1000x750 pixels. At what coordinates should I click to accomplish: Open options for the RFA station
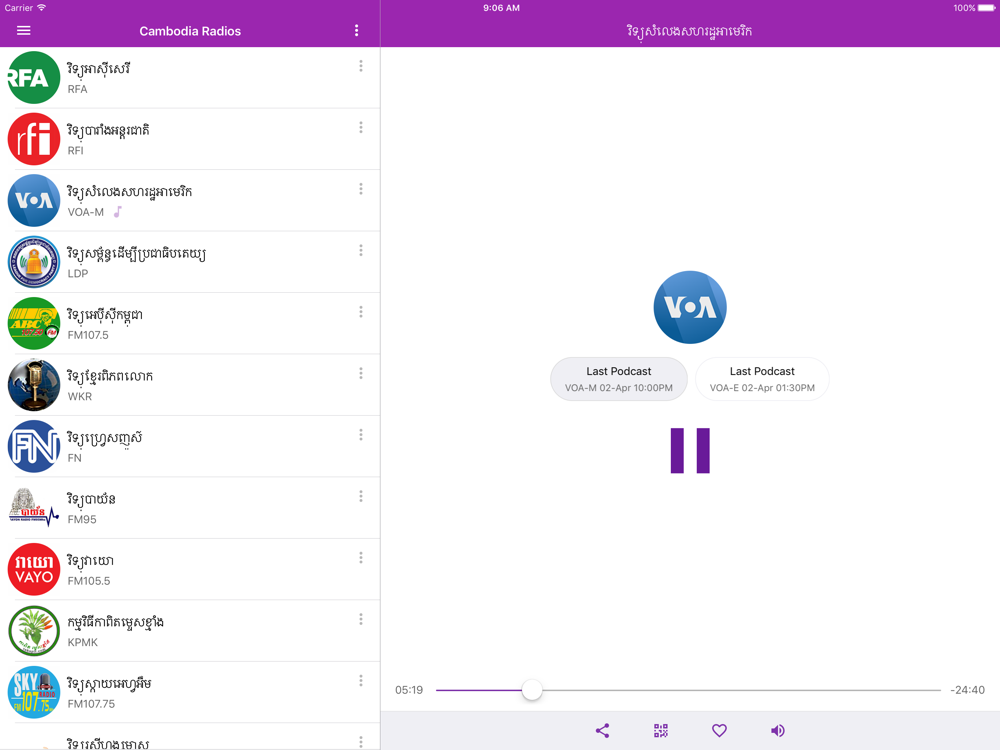tap(361, 66)
